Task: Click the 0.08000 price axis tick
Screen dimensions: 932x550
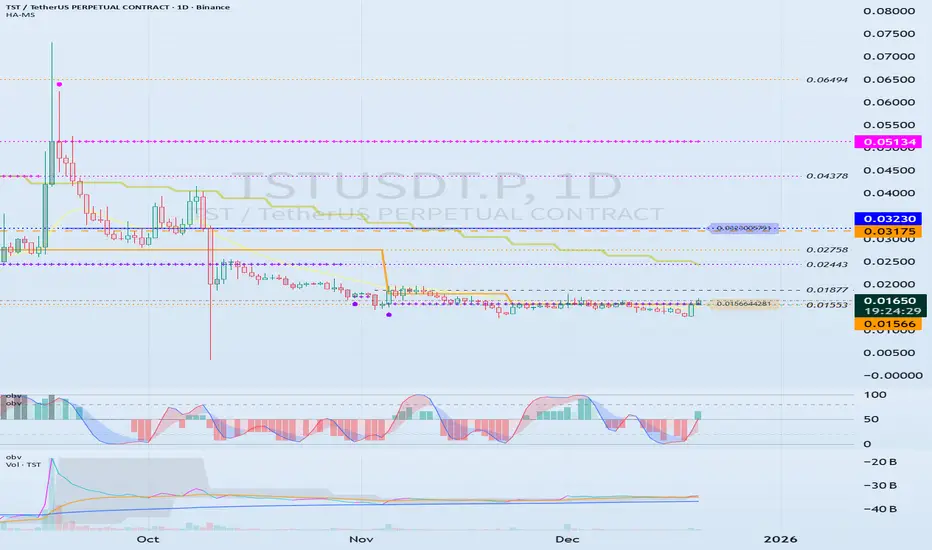Action: 889,11
